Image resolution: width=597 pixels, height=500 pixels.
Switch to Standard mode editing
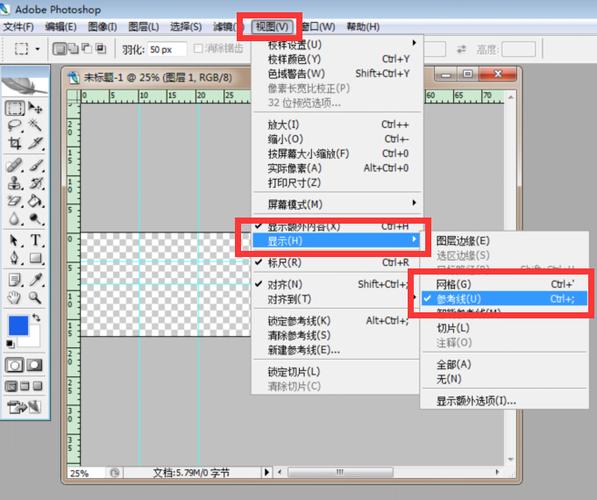tap(14, 365)
